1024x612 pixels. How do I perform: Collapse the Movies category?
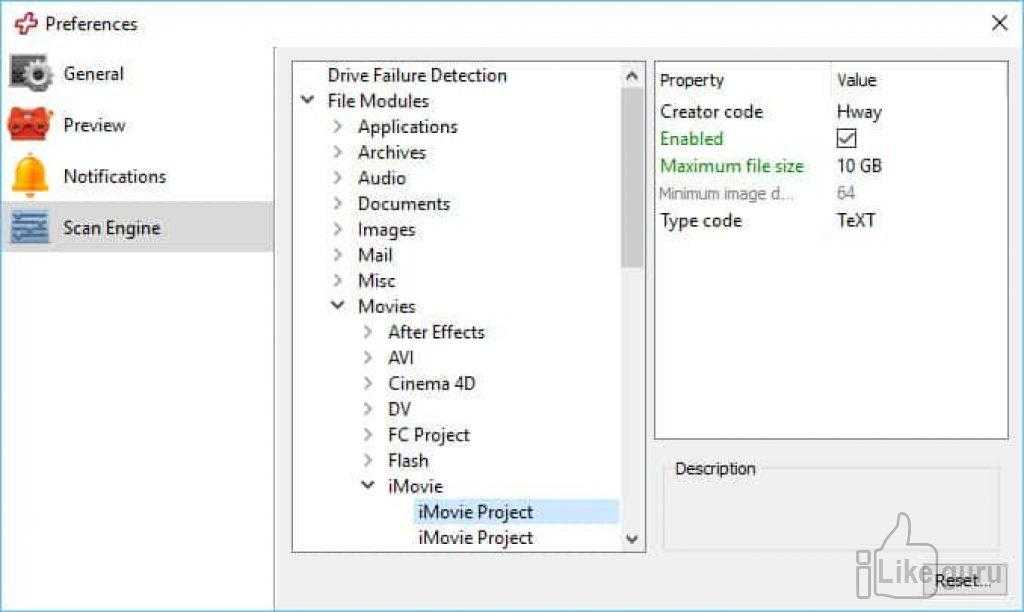coord(338,306)
